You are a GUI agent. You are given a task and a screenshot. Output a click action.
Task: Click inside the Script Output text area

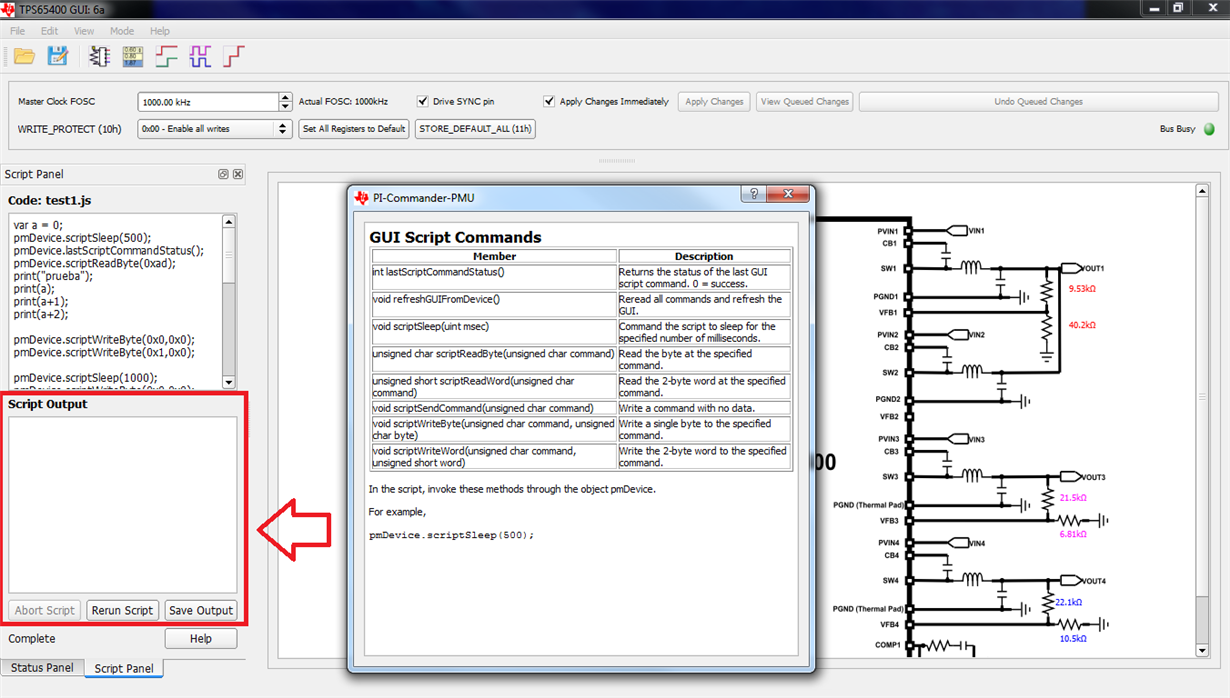(123, 505)
